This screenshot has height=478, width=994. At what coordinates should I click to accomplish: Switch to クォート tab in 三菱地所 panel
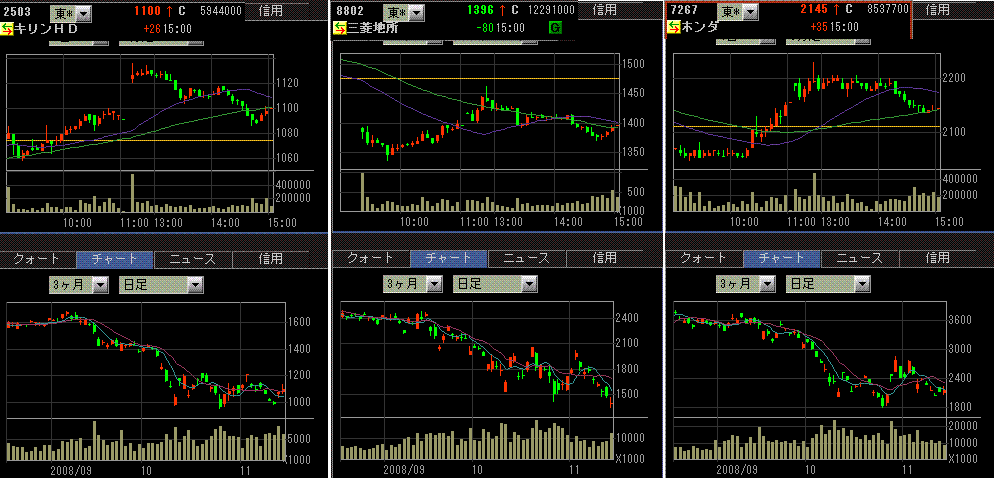pos(371,258)
